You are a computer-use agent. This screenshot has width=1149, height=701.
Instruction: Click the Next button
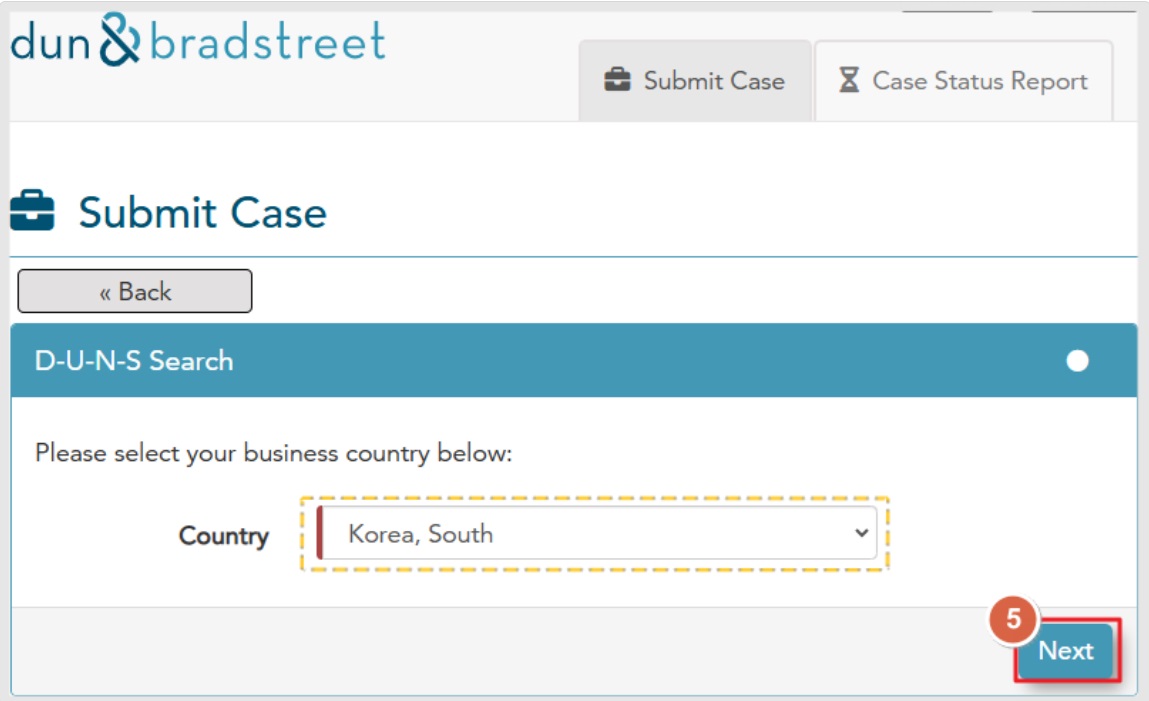coord(1066,650)
